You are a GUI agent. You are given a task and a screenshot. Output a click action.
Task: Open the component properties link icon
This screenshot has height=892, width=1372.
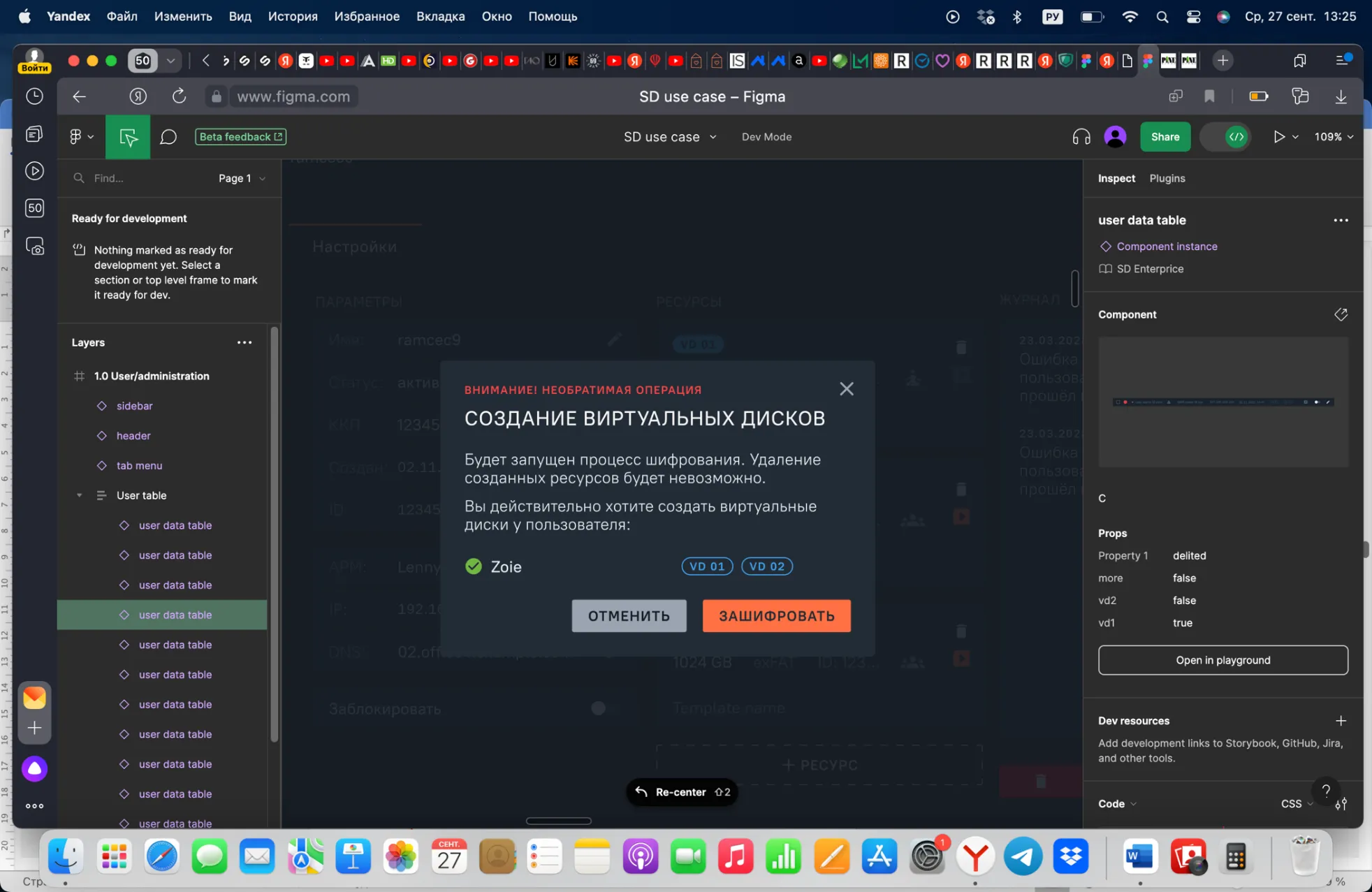click(x=1341, y=314)
